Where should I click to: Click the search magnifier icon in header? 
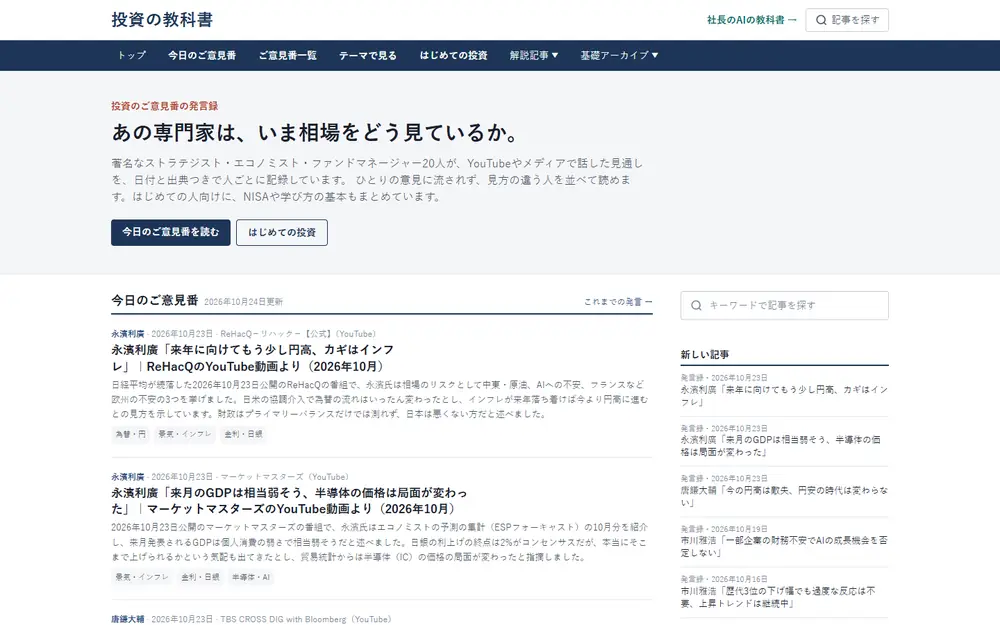[821, 20]
